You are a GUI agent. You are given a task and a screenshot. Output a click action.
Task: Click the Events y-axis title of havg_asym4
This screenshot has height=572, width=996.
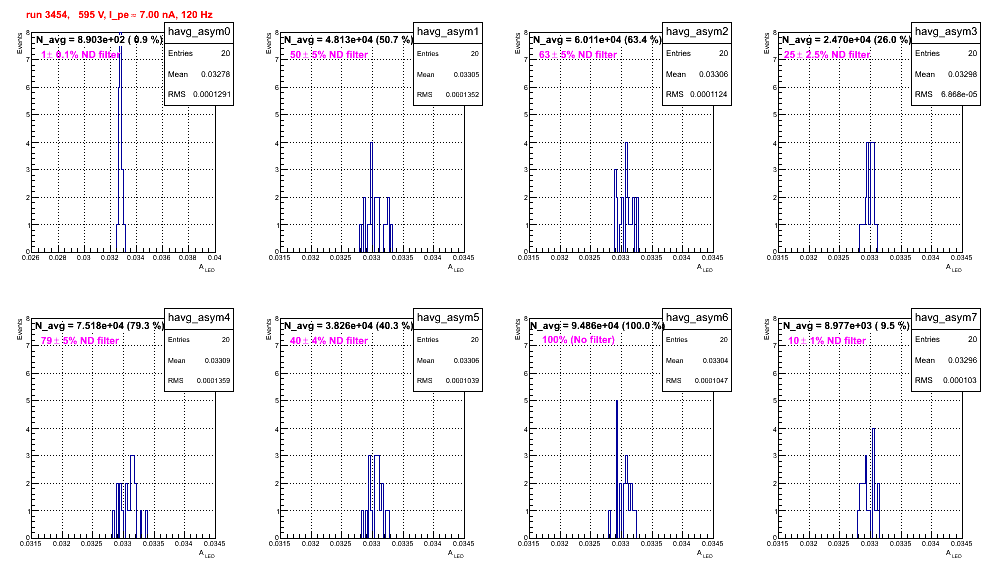[x=19, y=329]
